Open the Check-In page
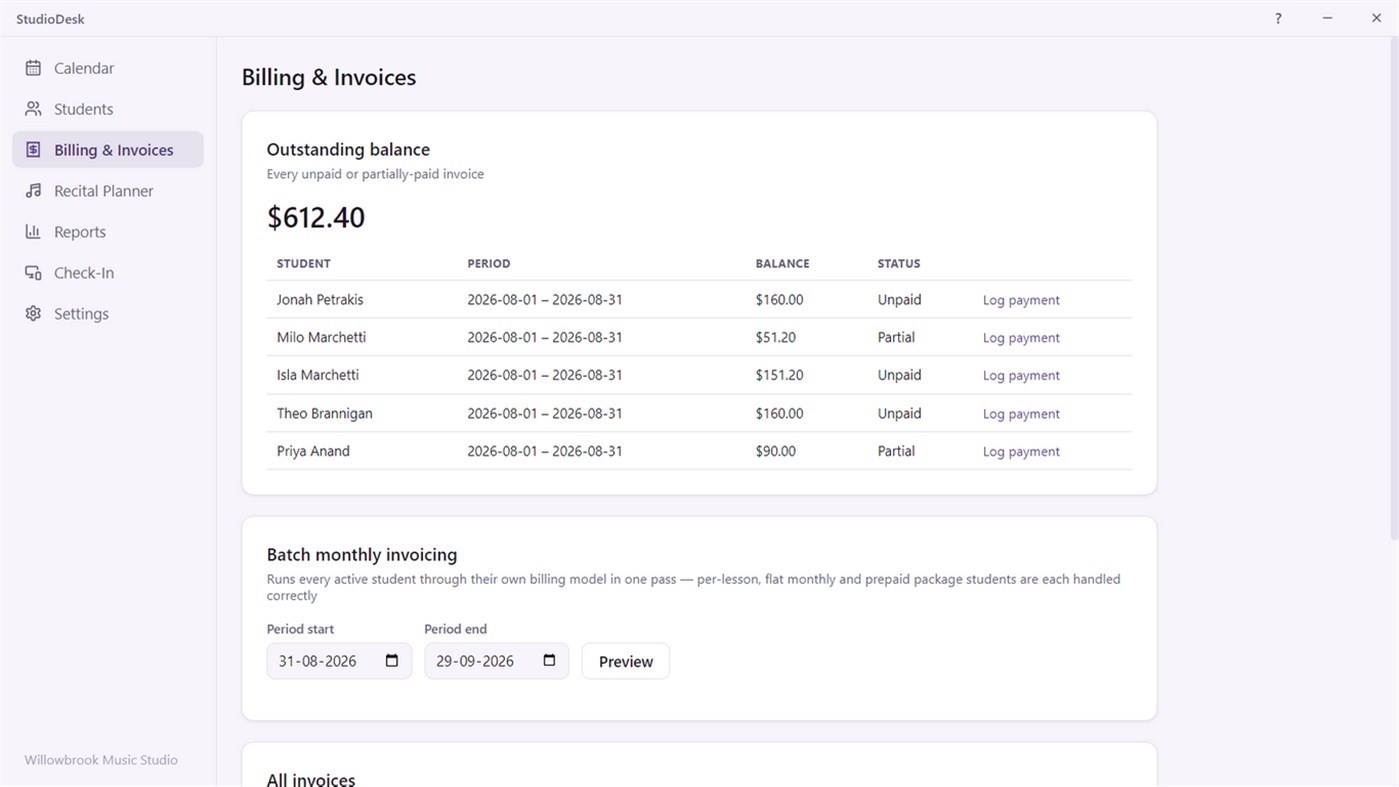This screenshot has width=1399, height=787. point(108,273)
